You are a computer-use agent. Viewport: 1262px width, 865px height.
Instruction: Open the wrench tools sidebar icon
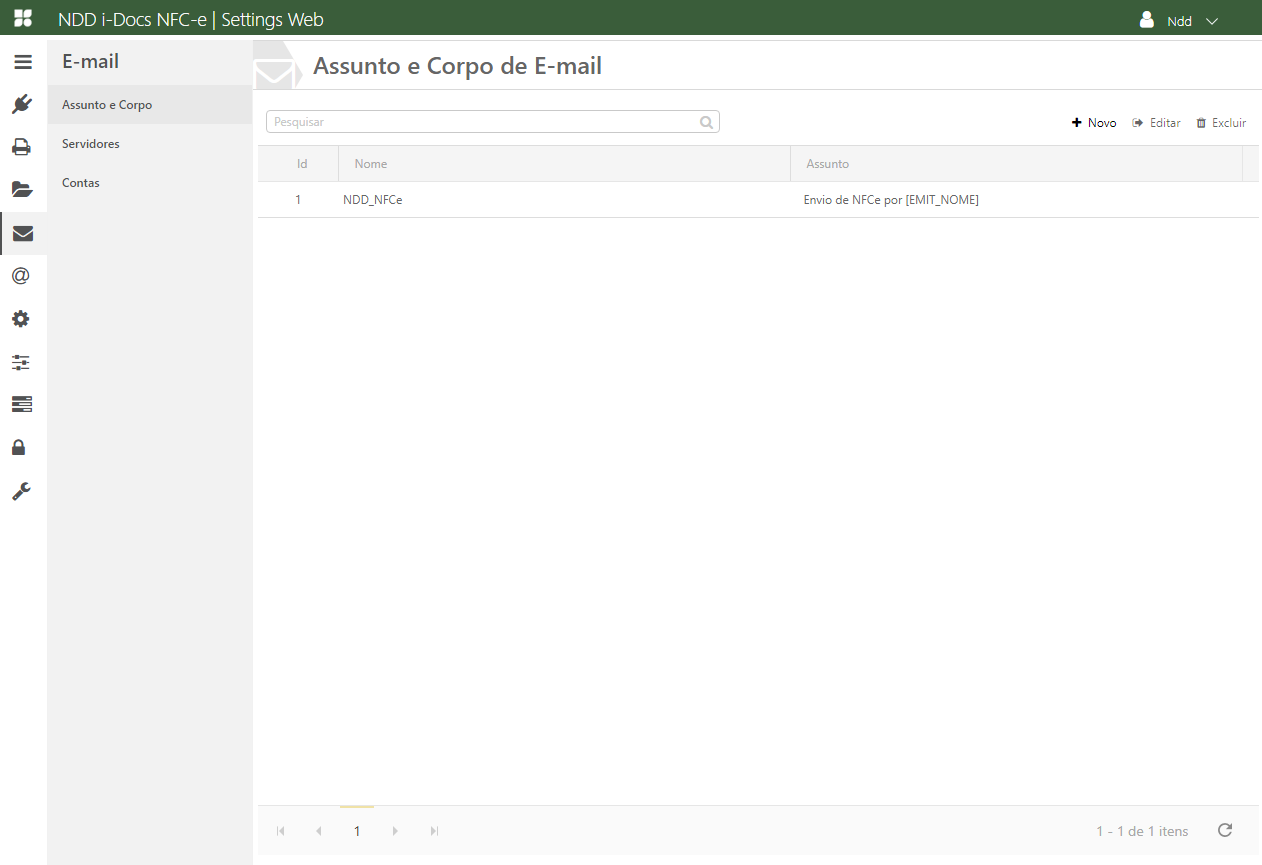tap(22, 490)
